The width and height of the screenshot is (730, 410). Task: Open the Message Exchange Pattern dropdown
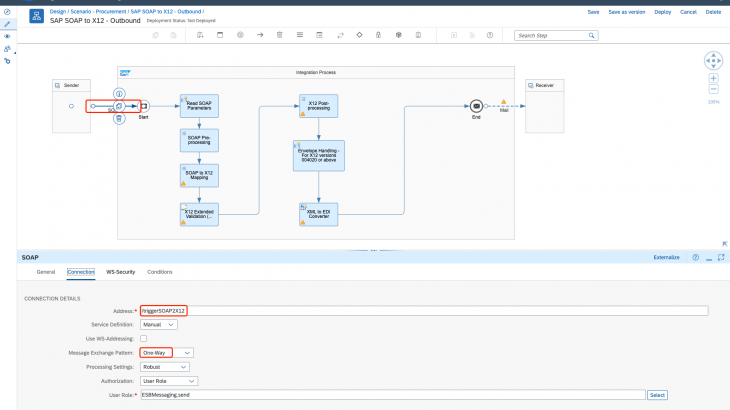pyautogui.click(x=167, y=353)
